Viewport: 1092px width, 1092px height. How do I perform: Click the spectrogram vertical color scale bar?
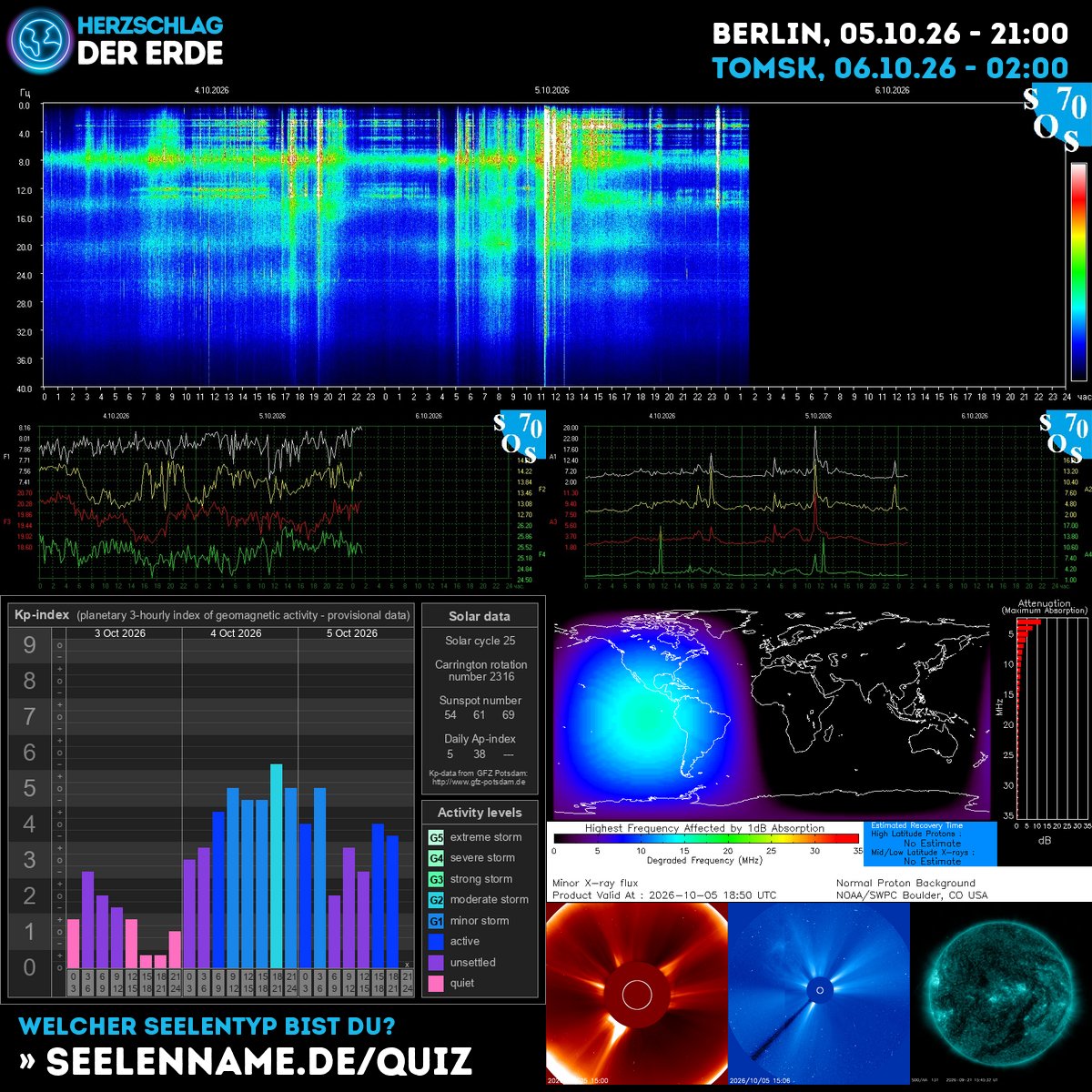pos(1078,271)
